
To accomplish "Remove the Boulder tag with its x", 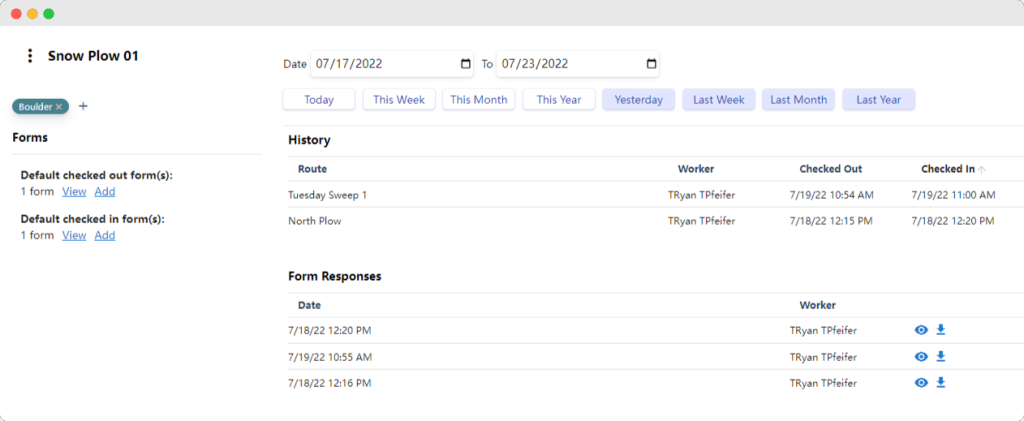I will coord(59,106).
